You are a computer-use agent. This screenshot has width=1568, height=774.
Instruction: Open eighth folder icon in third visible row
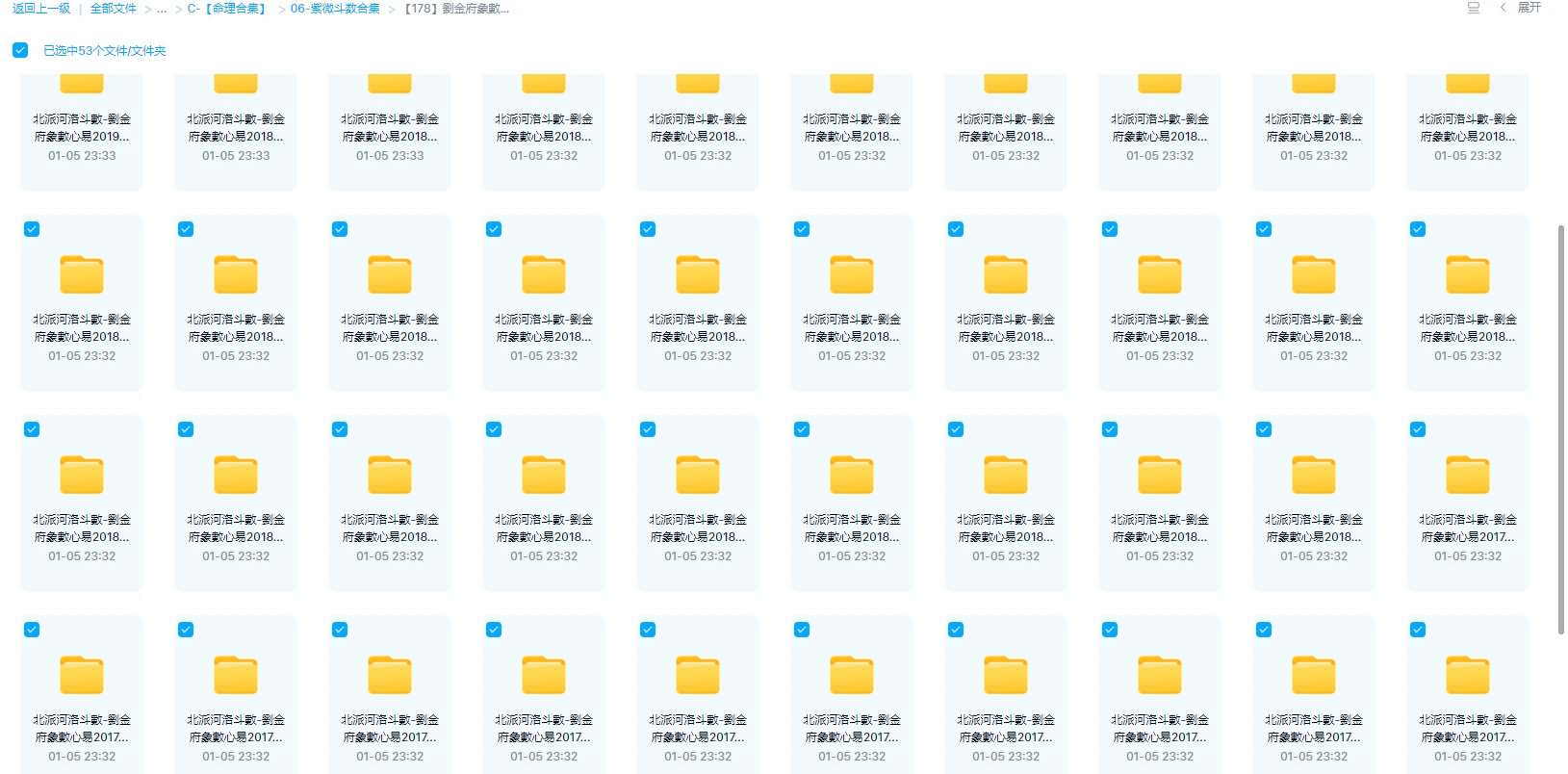click(x=1160, y=476)
